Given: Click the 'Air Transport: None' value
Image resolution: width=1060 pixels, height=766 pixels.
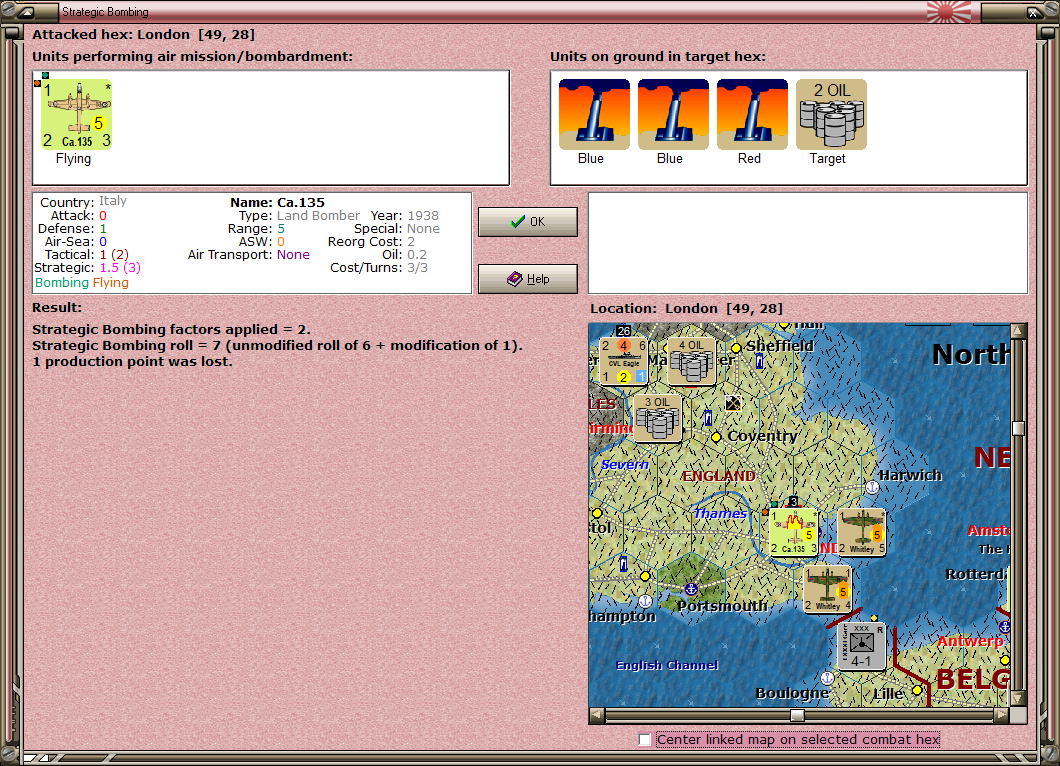Looking at the screenshot, I should (293, 255).
